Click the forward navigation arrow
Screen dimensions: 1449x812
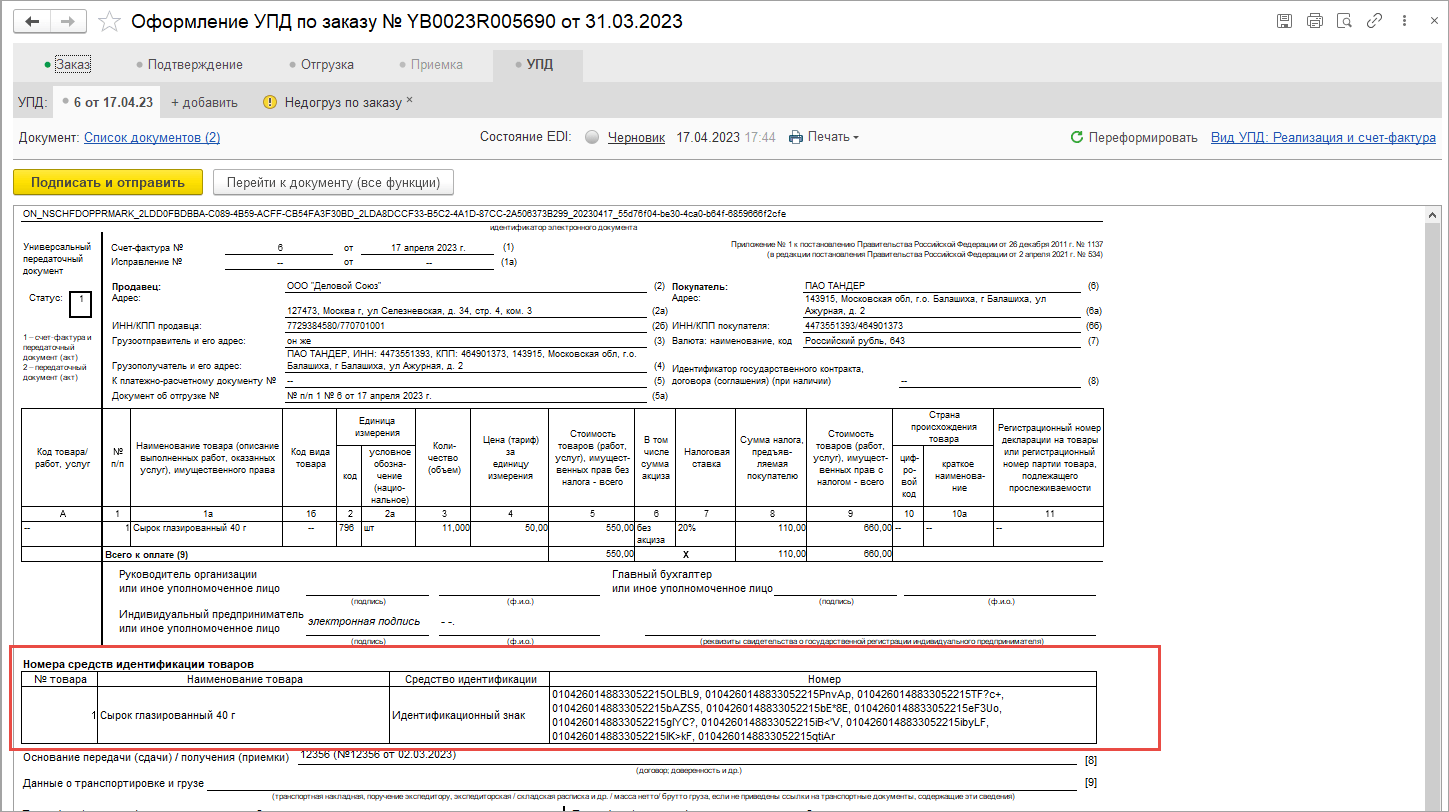[x=67, y=21]
